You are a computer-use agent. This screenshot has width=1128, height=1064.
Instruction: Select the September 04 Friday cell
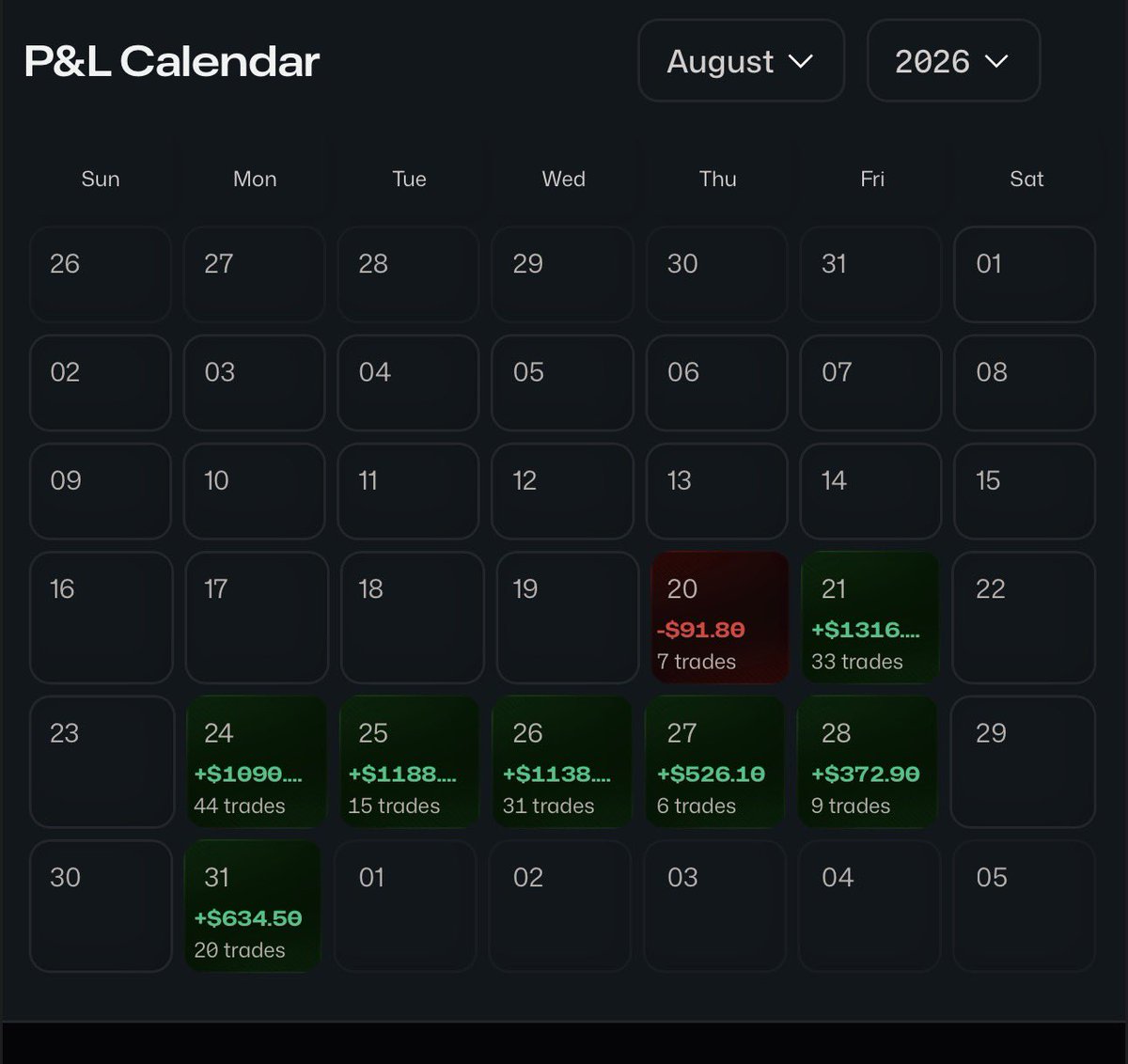pos(869,906)
